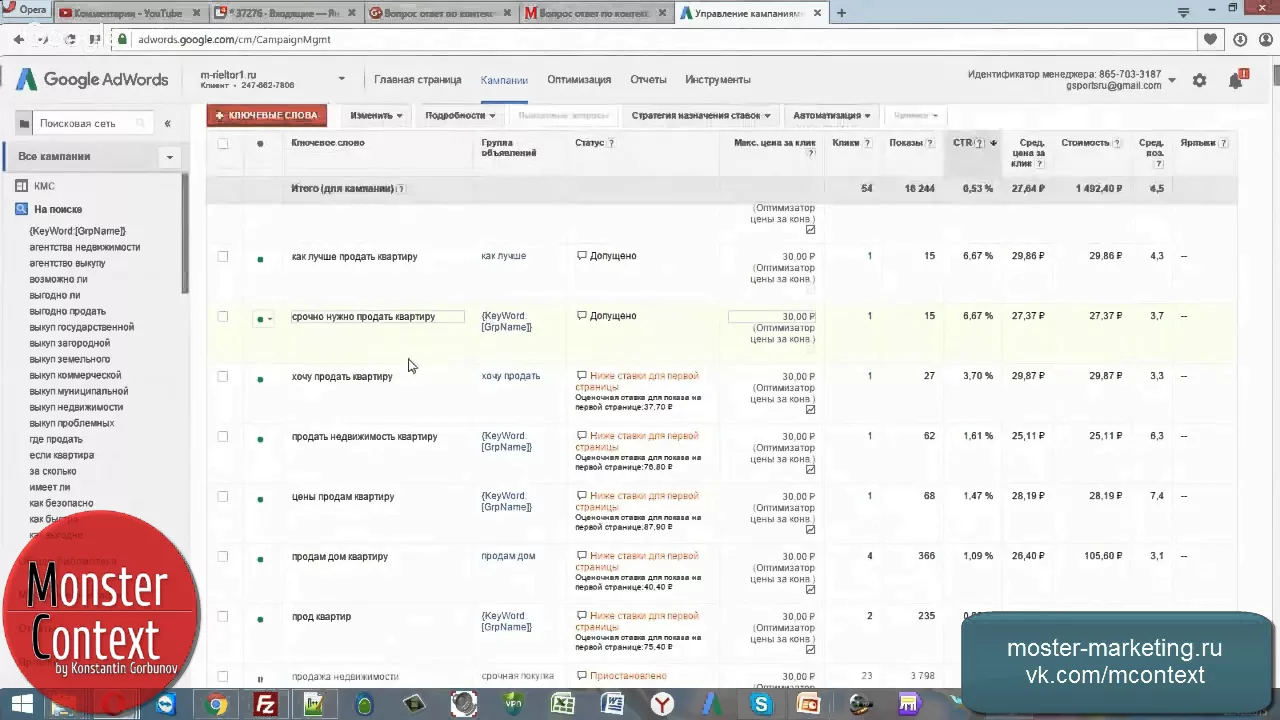The width and height of the screenshot is (1280, 720).
Task: Click the + КЛЮЧЕВЫЕ СЛОВА button
Action: pos(267,115)
